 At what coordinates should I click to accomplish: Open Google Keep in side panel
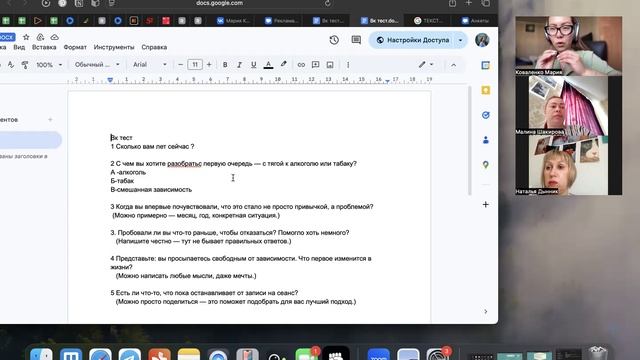pos(485,90)
